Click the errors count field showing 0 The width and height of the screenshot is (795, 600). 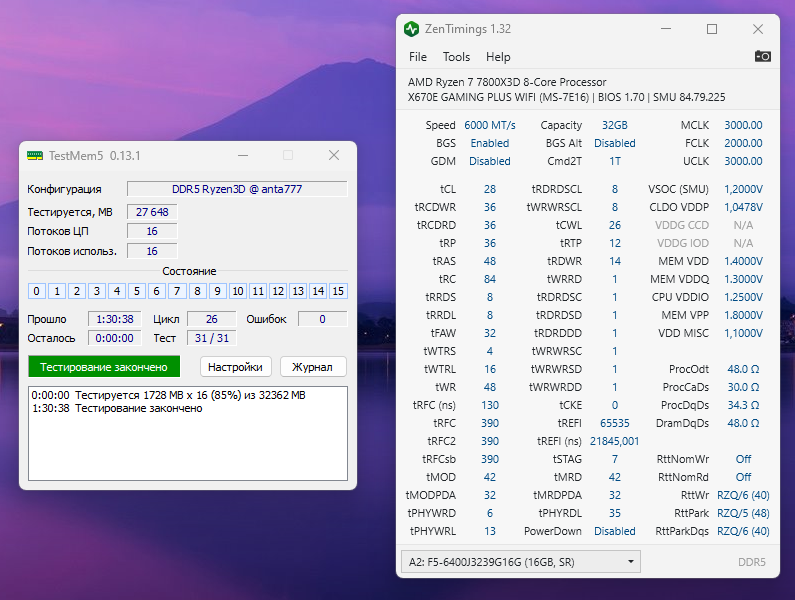[322, 319]
